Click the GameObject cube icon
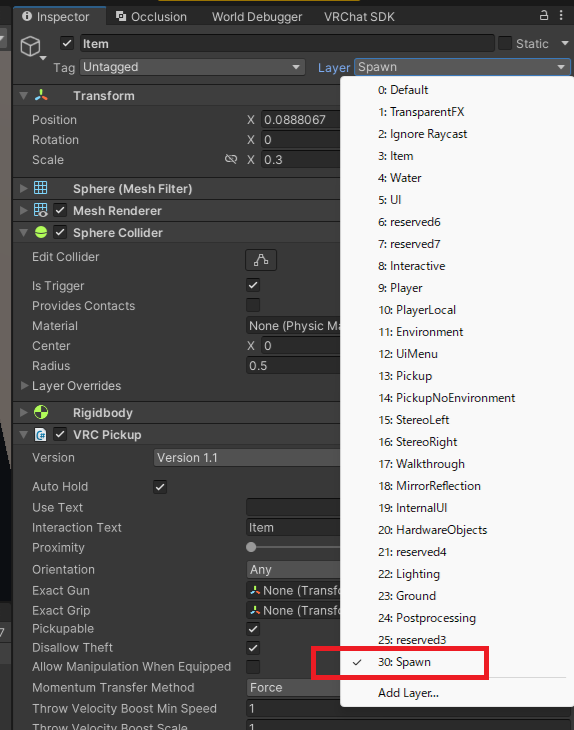 coord(31,47)
